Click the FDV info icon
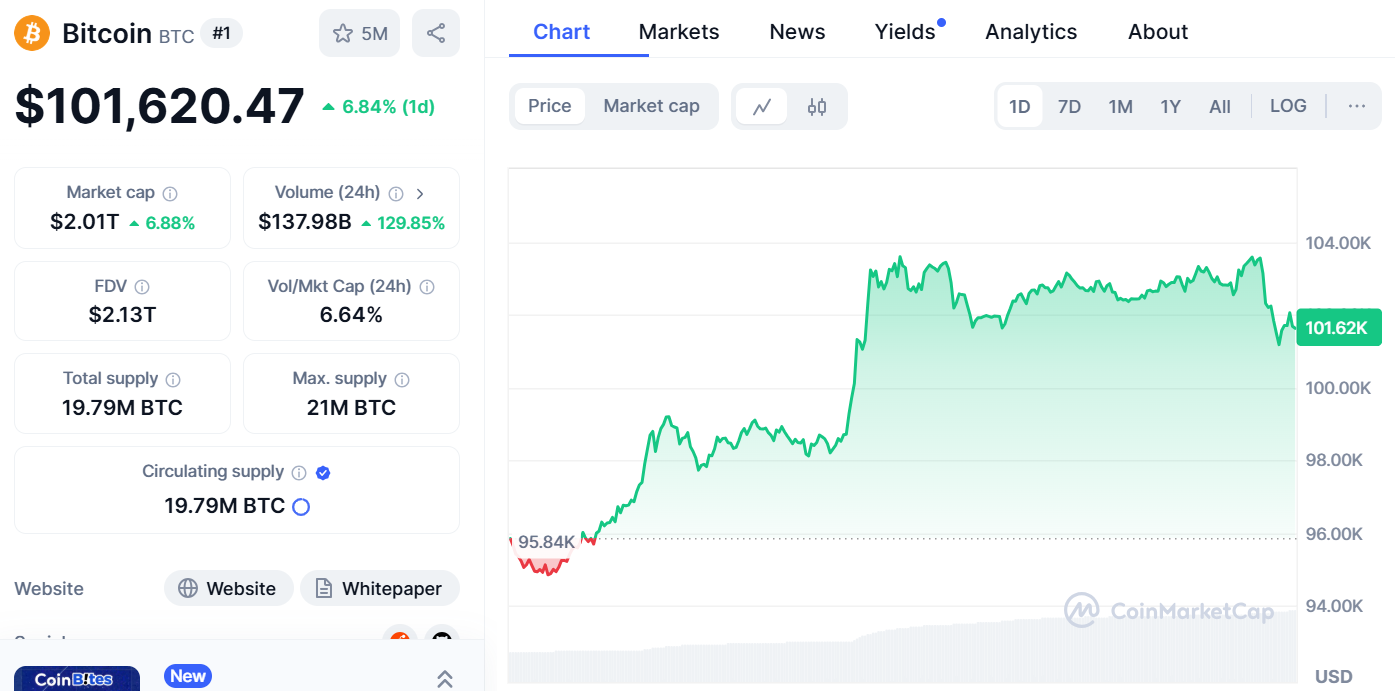Viewport: 1395px width, 691px height. pos(142,287)
